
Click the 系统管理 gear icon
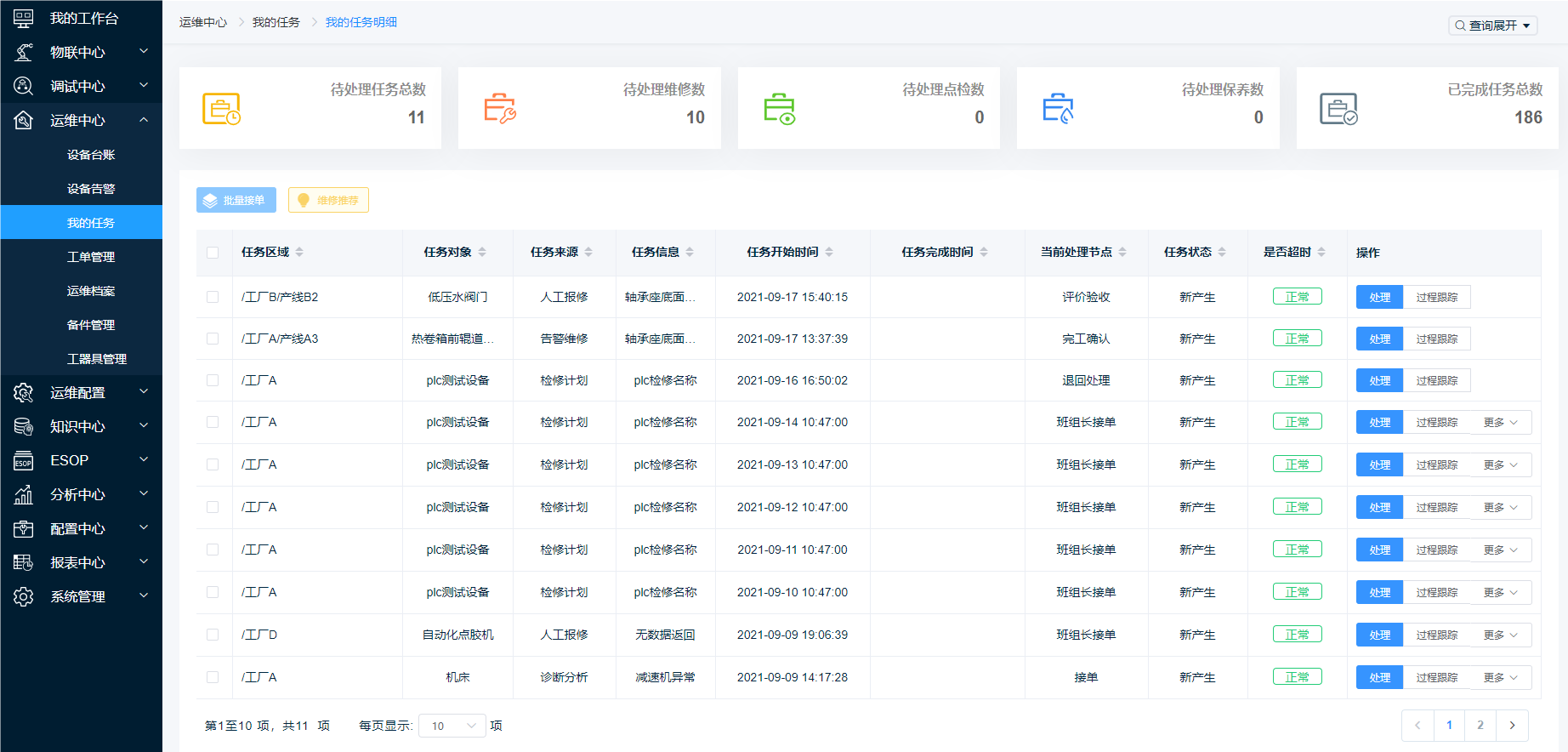click(x=24, y=596)
